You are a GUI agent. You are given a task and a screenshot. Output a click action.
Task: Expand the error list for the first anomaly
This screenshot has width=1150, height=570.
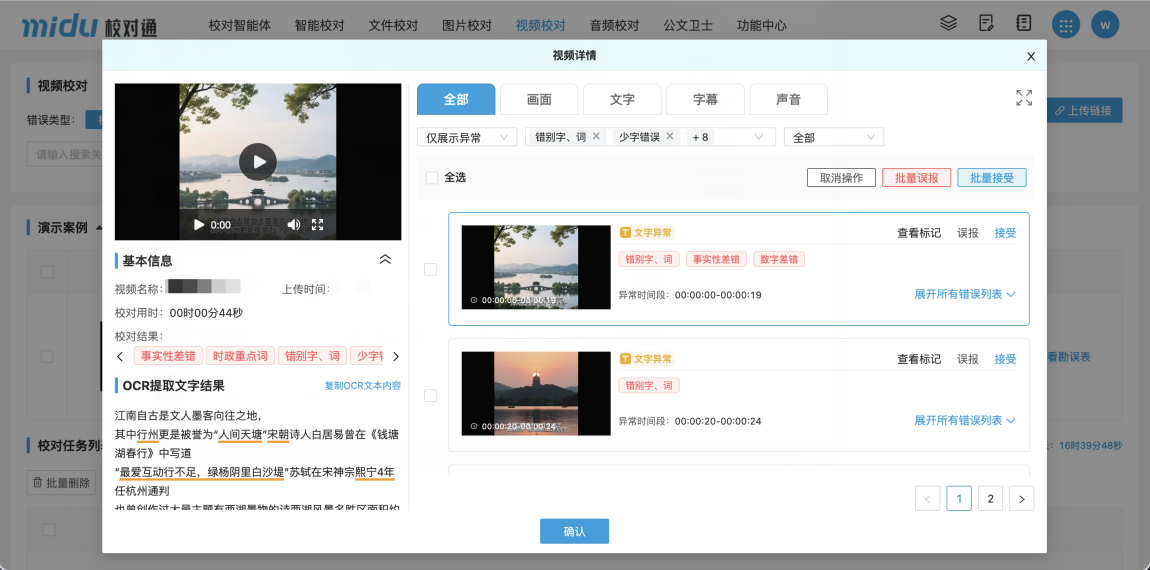[x=964, y=295]
